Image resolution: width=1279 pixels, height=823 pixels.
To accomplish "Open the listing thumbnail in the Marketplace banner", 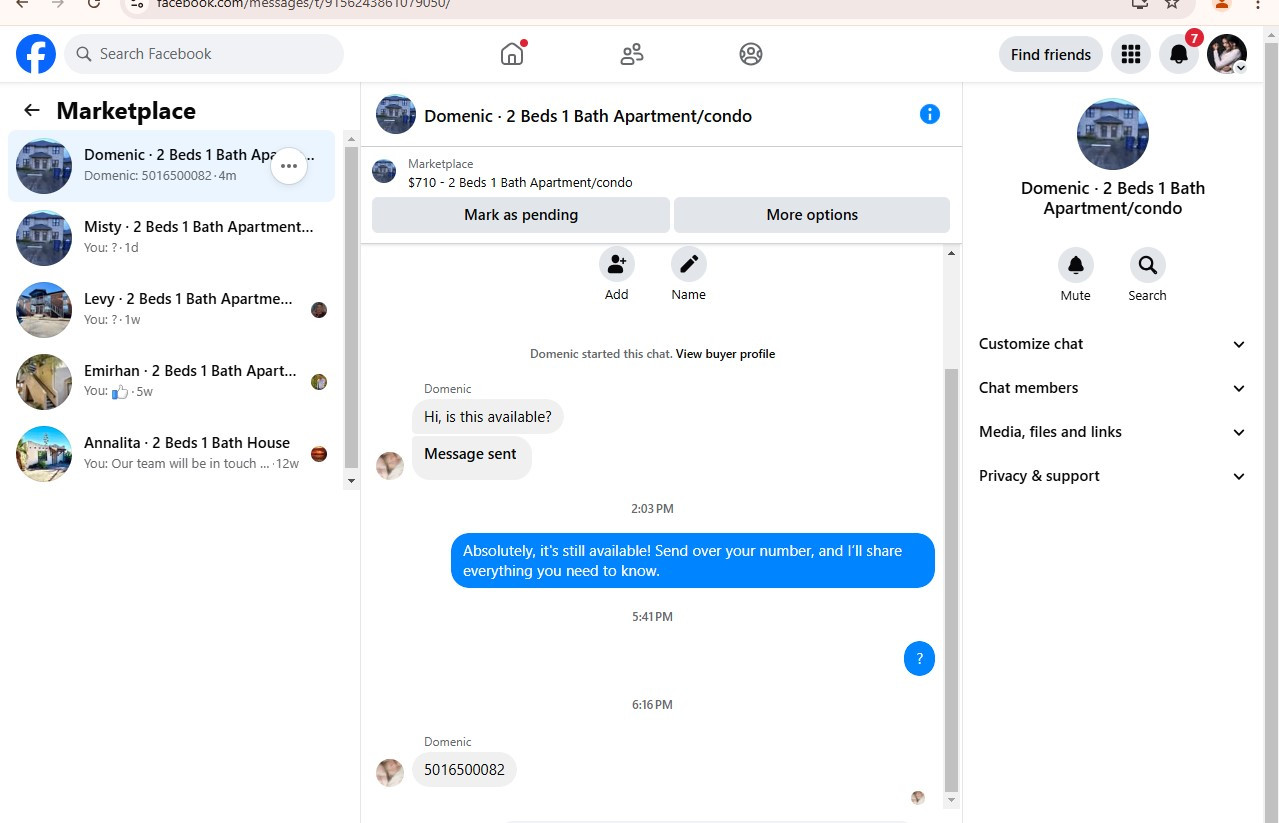I will 384,171.
